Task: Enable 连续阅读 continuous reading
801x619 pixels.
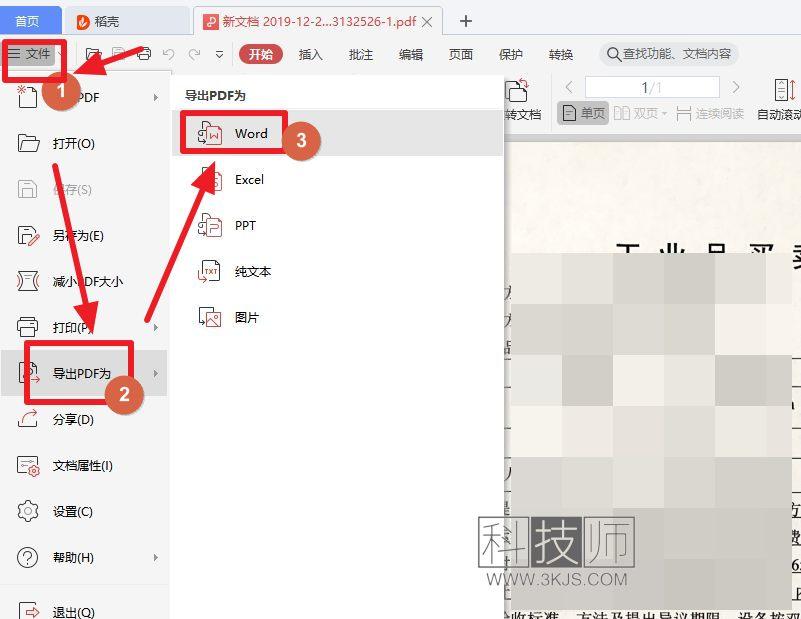Action: pyautogui.click(x=710, y=113)
